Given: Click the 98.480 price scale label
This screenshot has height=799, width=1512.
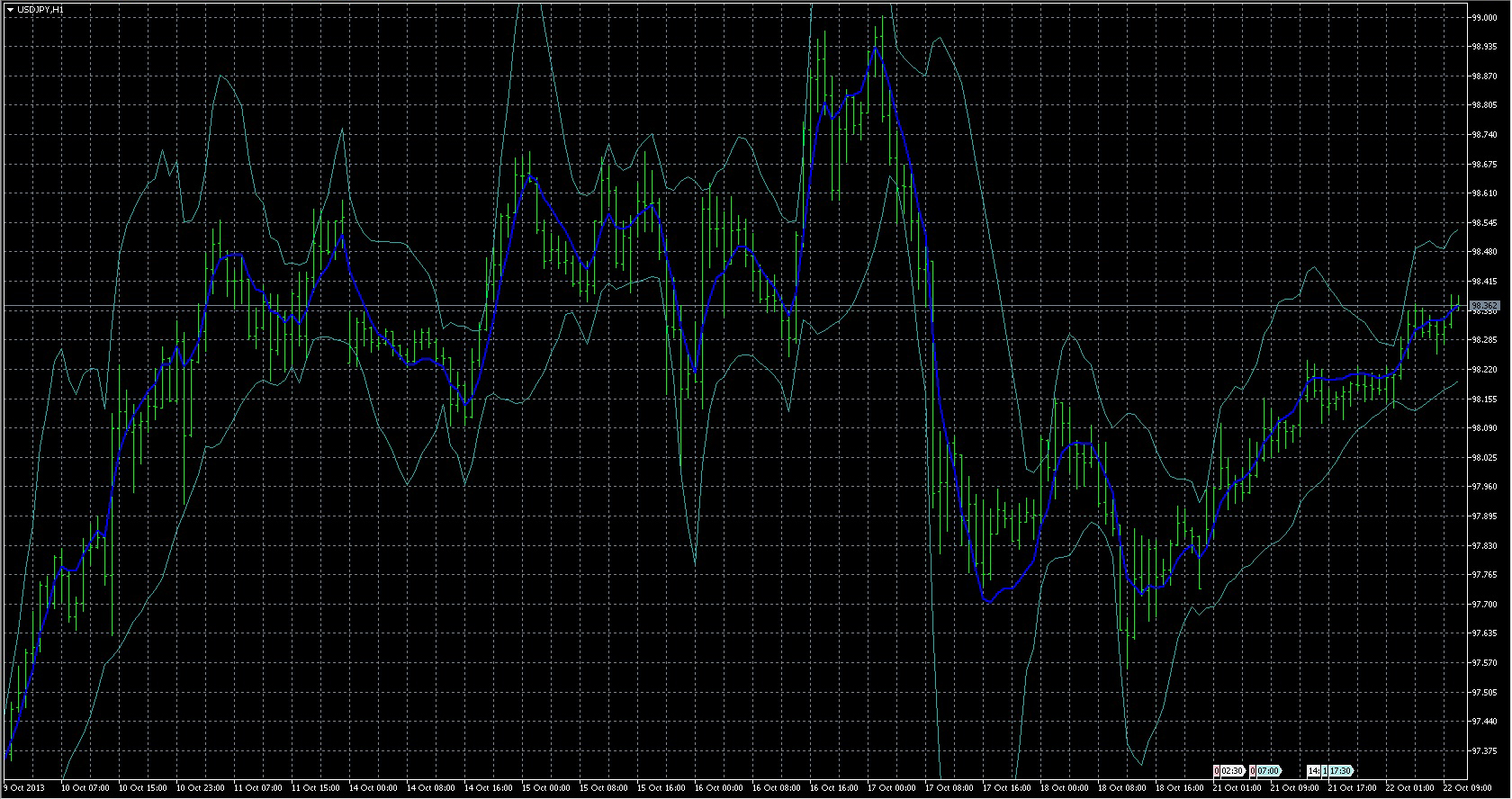Looking at the screenshot, I should [1484, 252].
